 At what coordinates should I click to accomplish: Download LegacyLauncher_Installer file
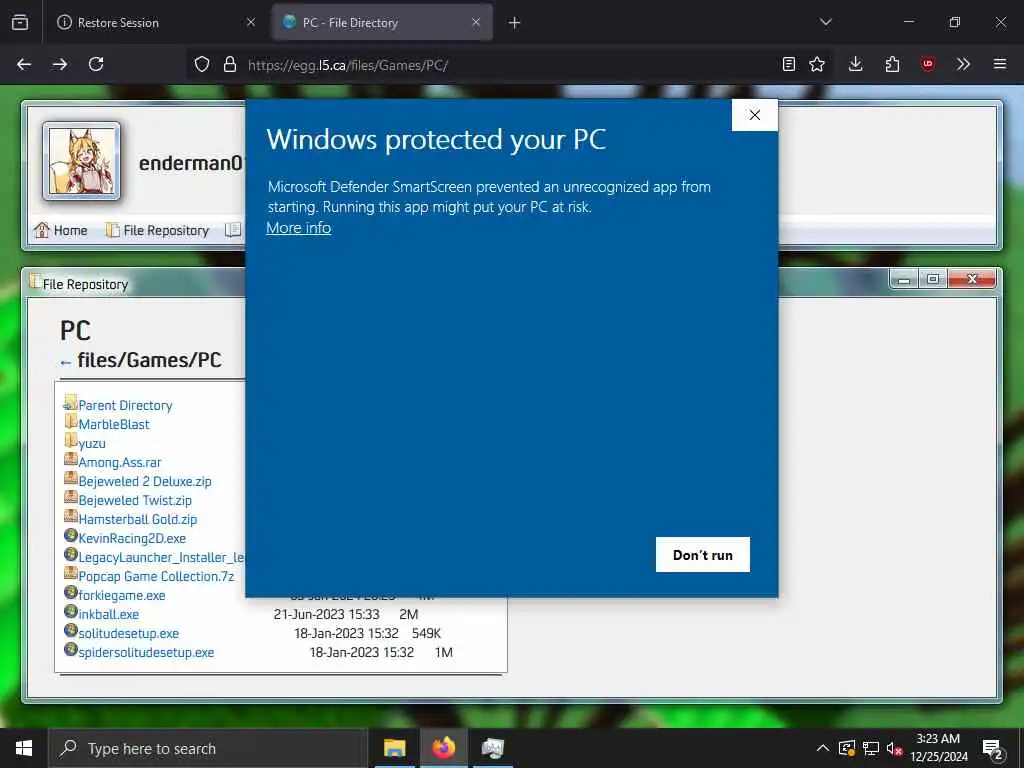tap(161, 557)
